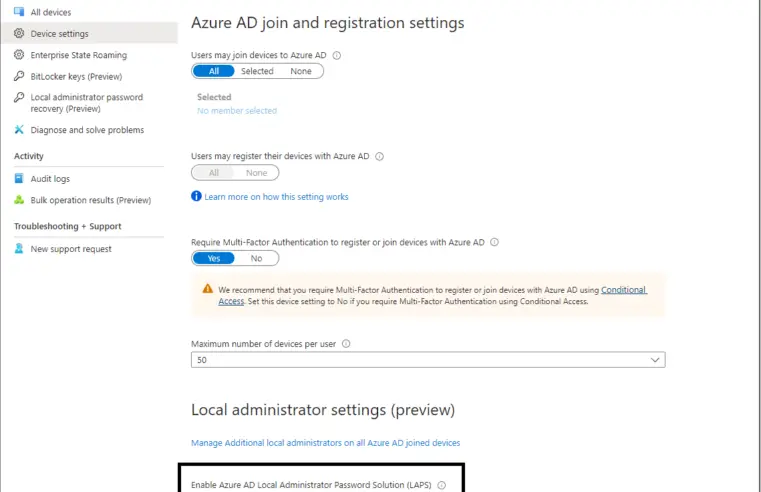
Task: Set Users may join devices to Selected
Action: [257, 72]
